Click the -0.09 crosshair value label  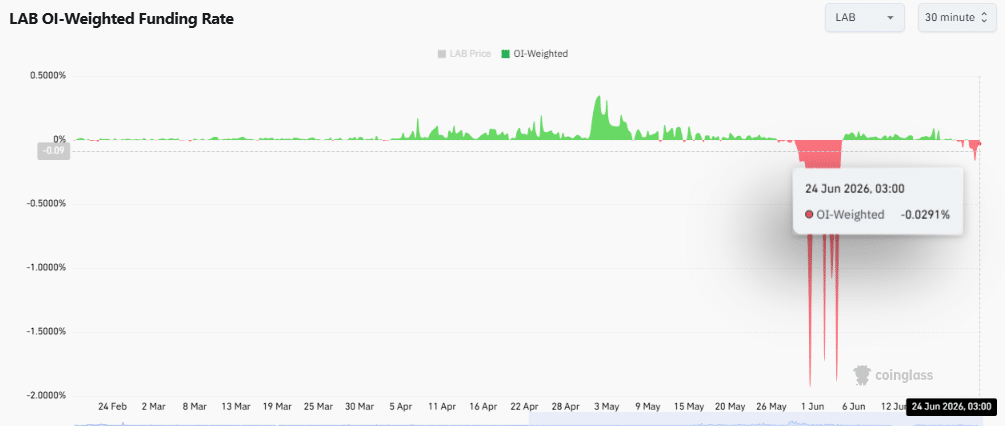(53, 151)
